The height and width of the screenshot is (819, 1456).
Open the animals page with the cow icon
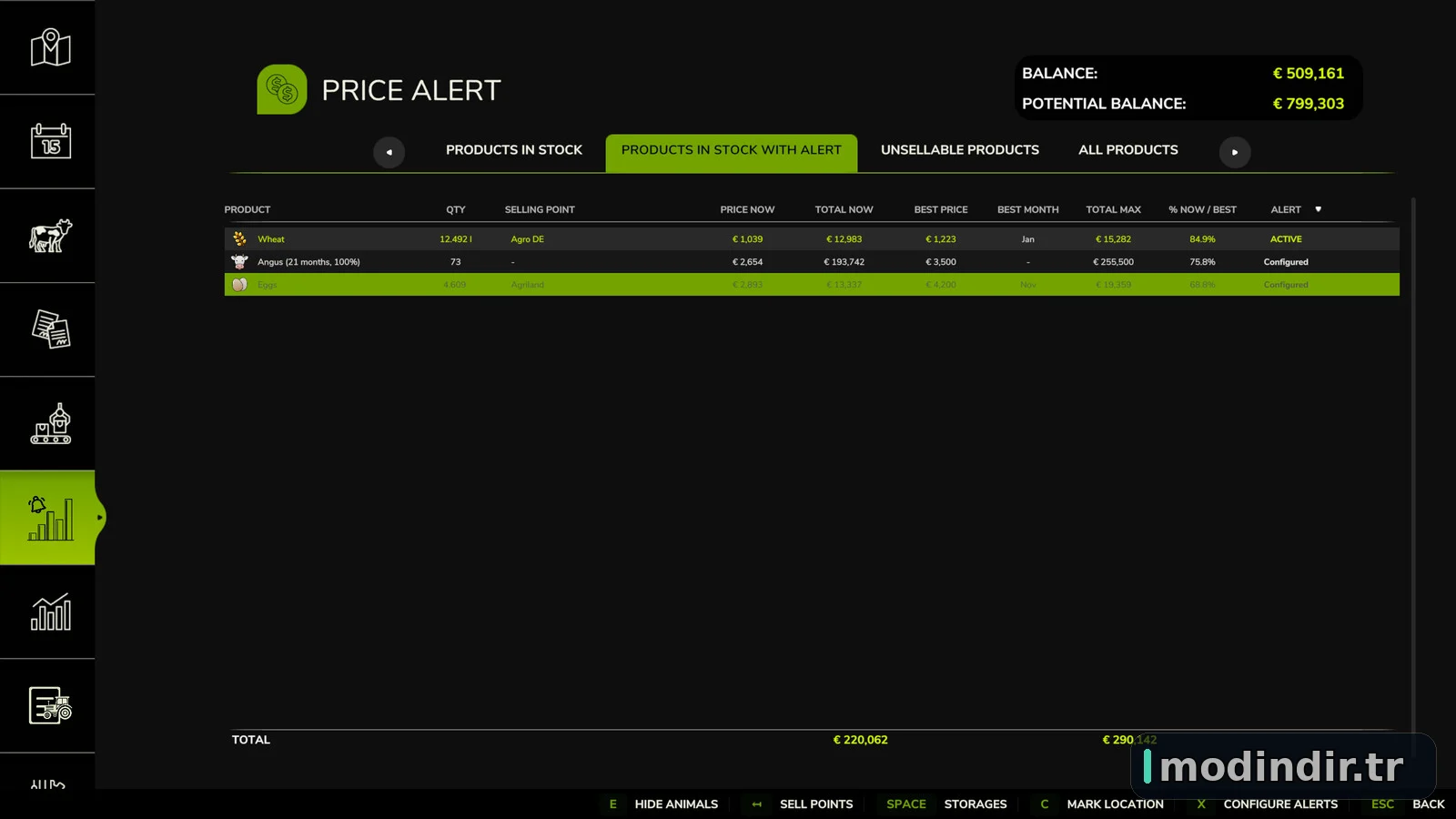coord(50,236)
